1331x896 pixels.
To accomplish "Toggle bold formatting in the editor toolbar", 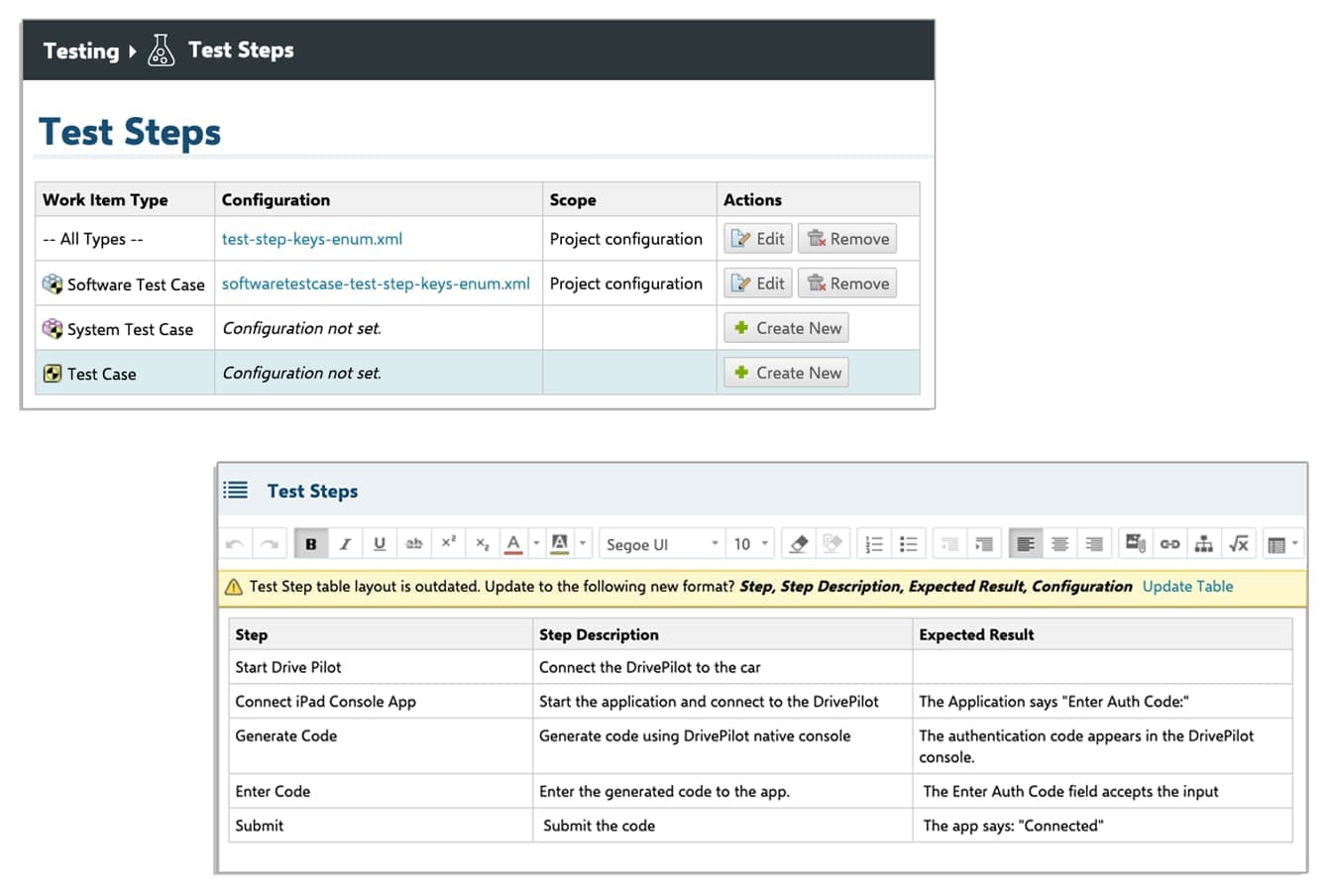I will (311, 544).
